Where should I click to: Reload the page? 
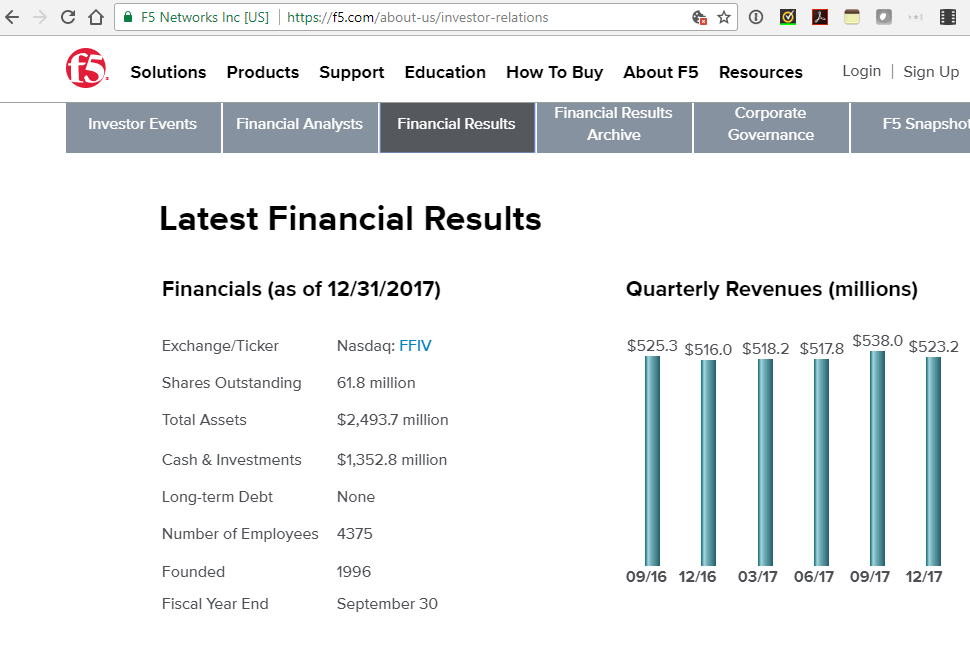(x=67, y=17)
